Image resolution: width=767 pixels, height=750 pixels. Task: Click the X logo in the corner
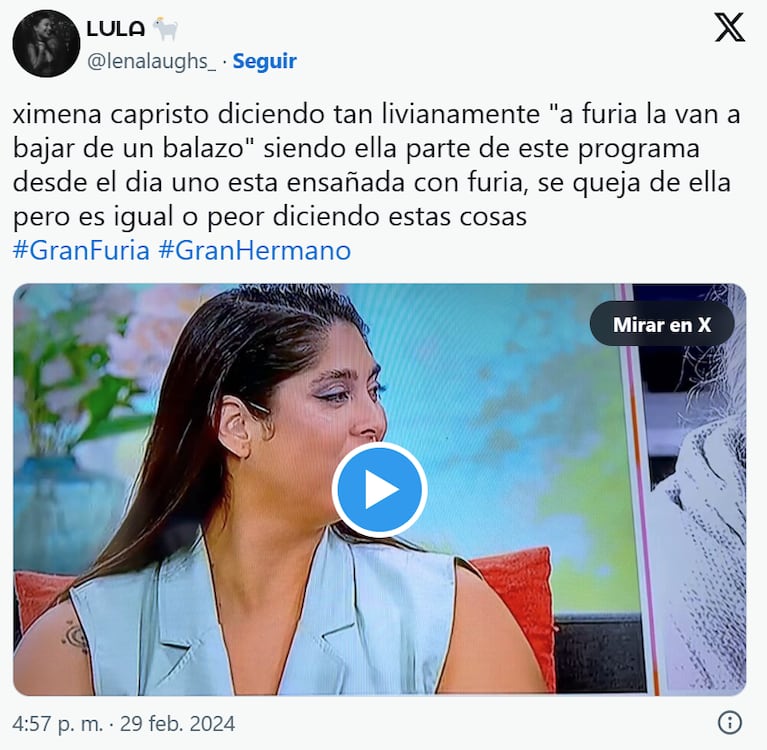729,28
